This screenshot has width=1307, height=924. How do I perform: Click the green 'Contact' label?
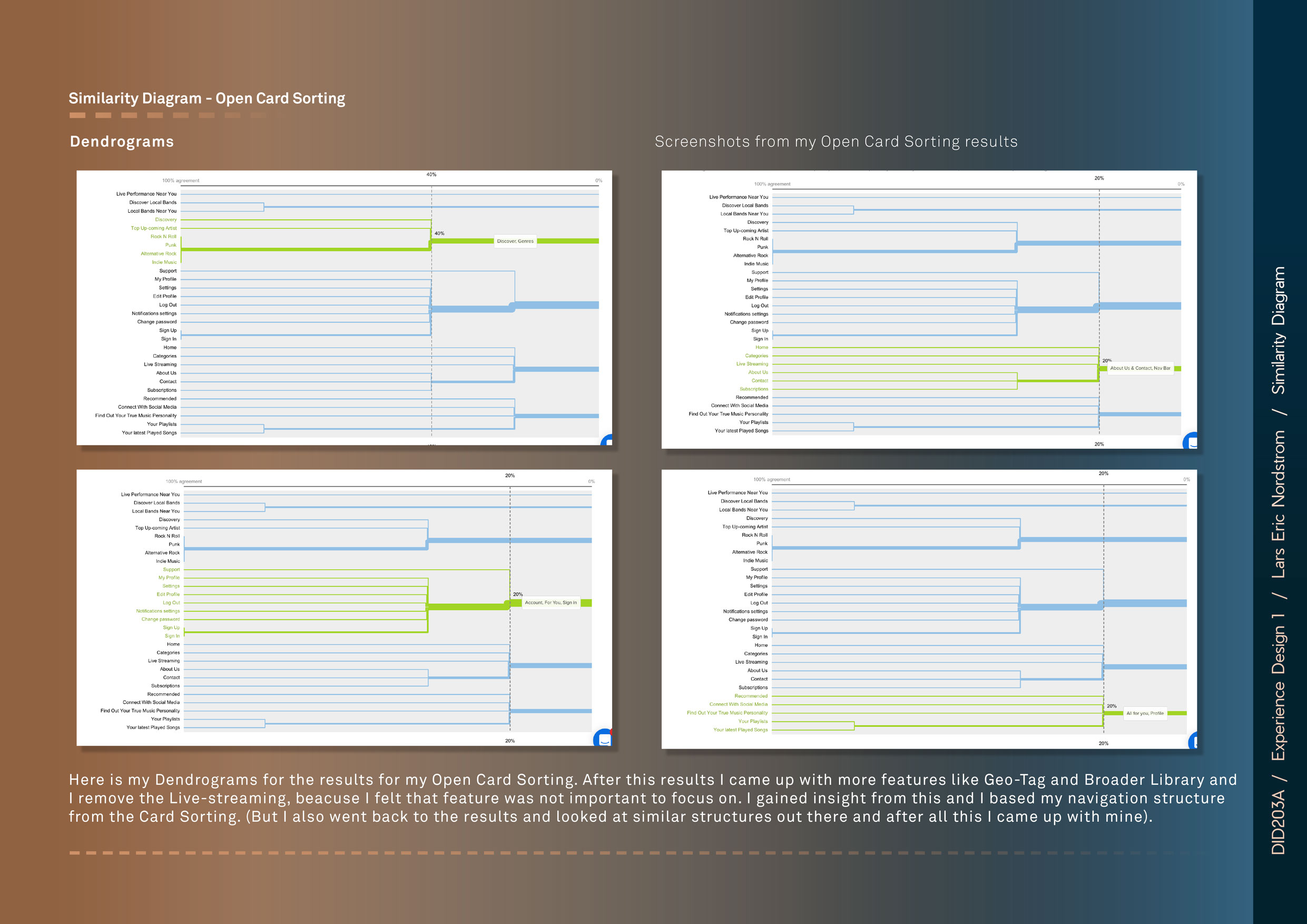tap(760, 381)
